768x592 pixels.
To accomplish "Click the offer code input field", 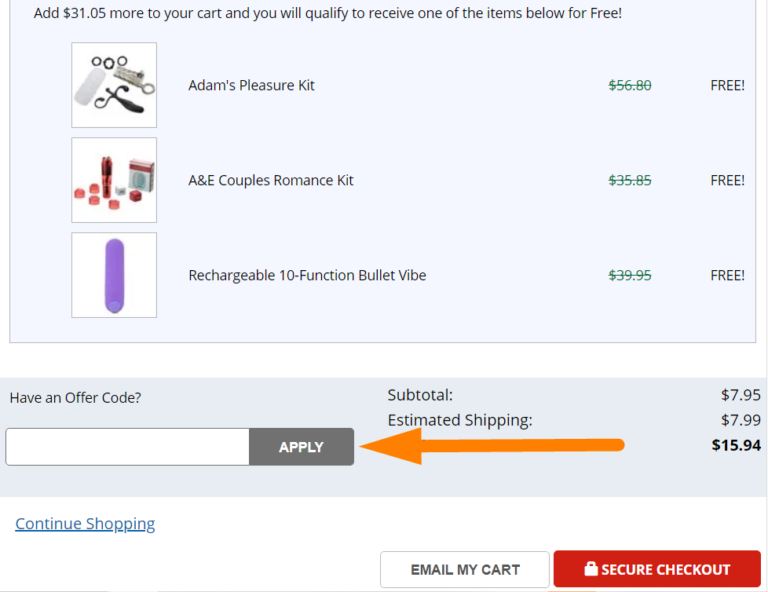I will click(x=127, y=447).
